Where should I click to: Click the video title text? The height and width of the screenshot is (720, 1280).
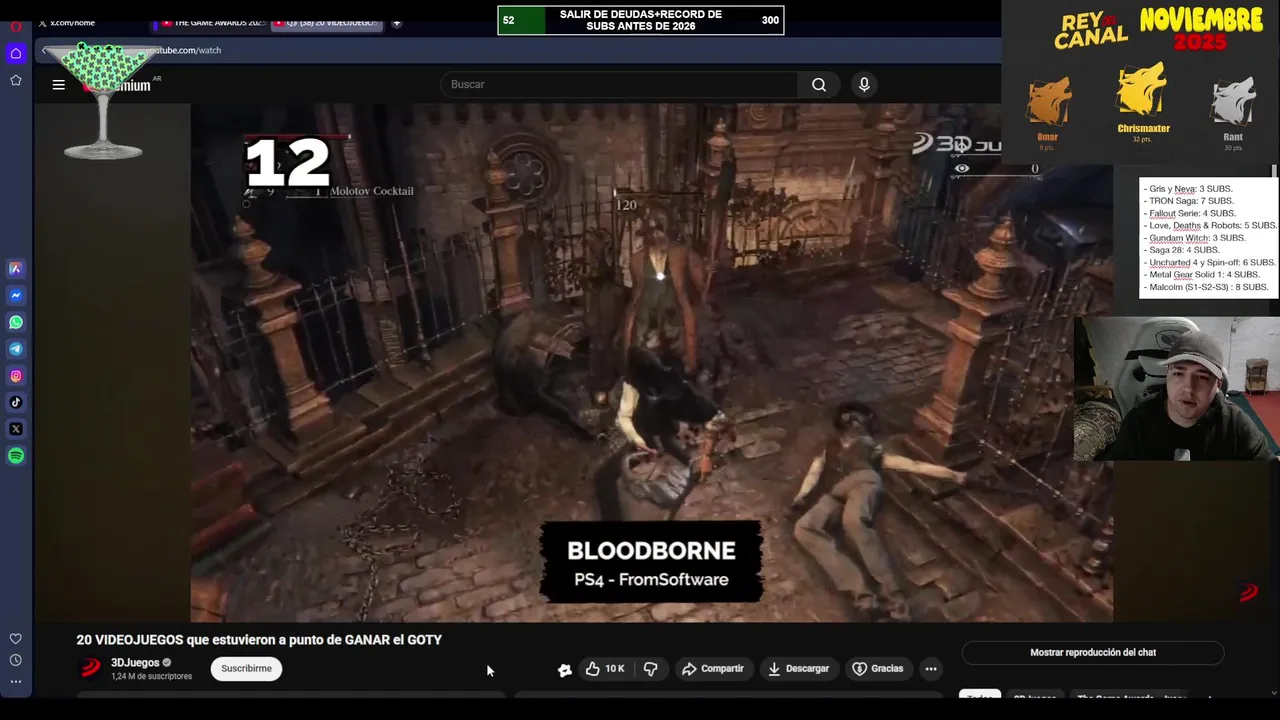pos(259,640)
